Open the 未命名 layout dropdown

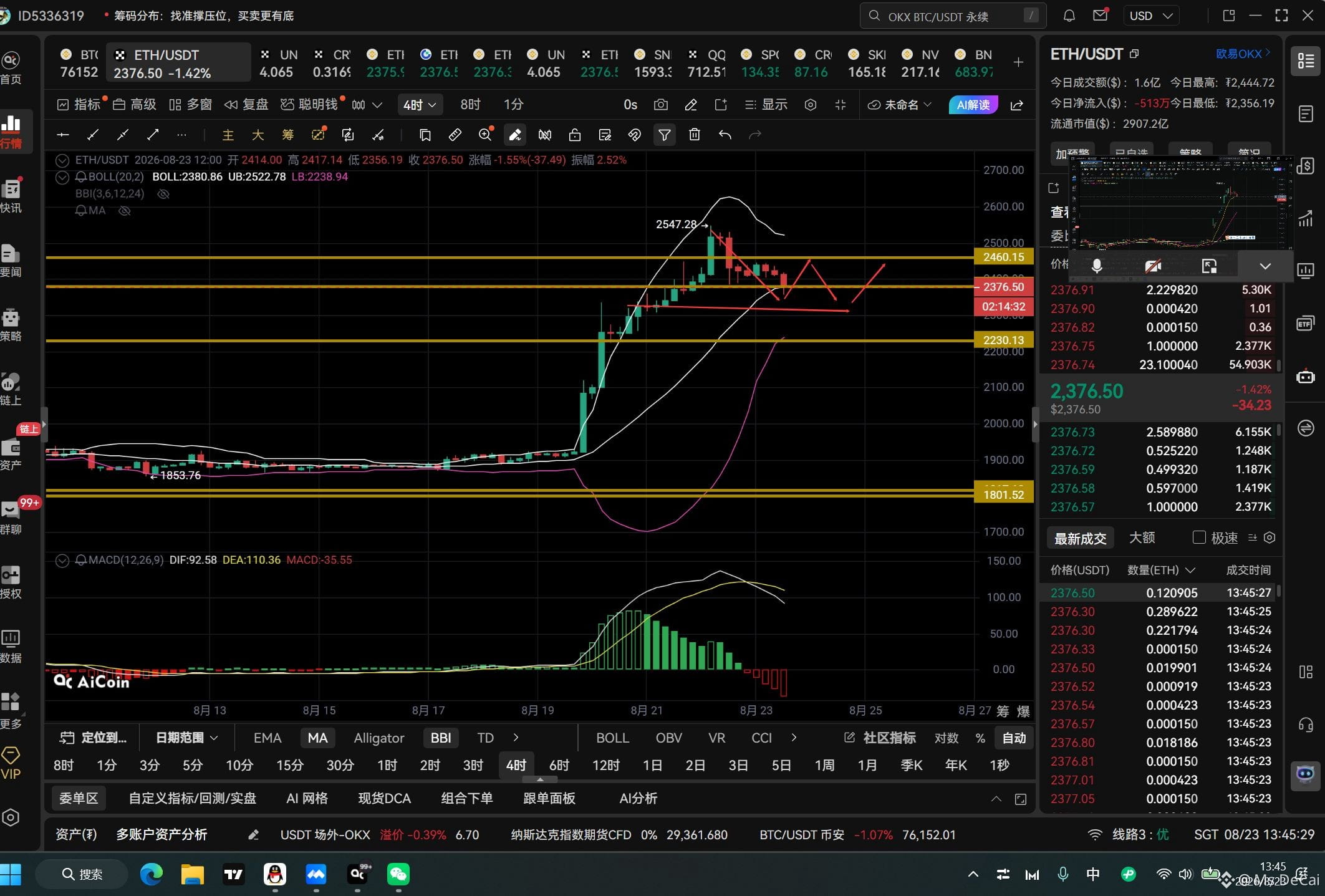click(x=899, y=105)
